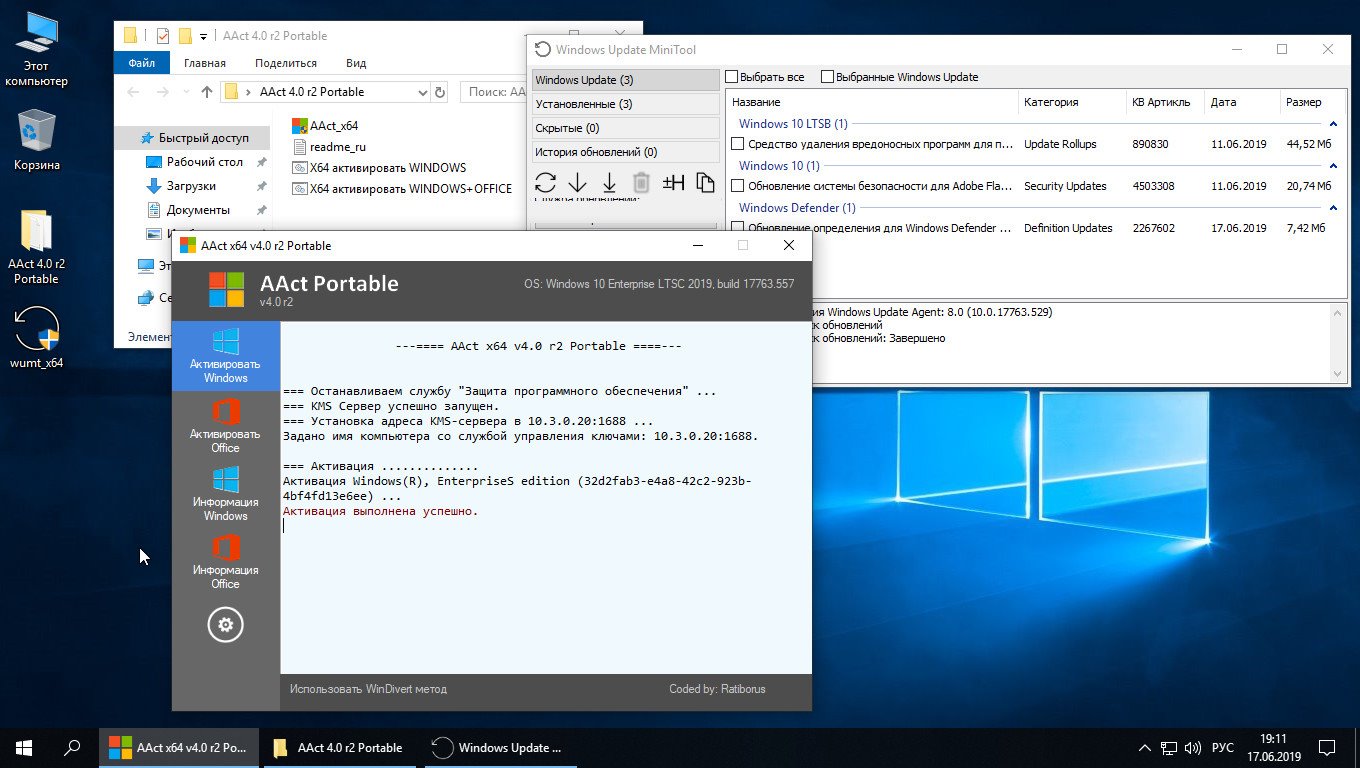Open Вид ribbon tab
Screen dimensions: 1360x768
click(x=356, y=63)
